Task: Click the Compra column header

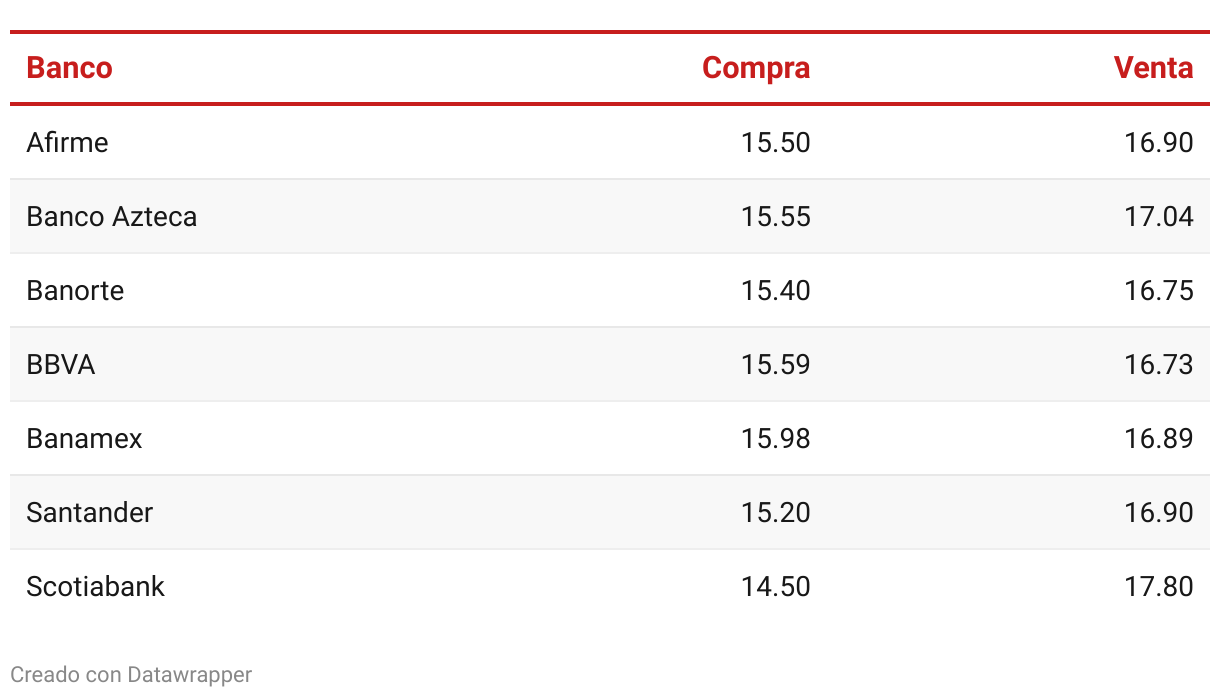Action: coord(756,68)
